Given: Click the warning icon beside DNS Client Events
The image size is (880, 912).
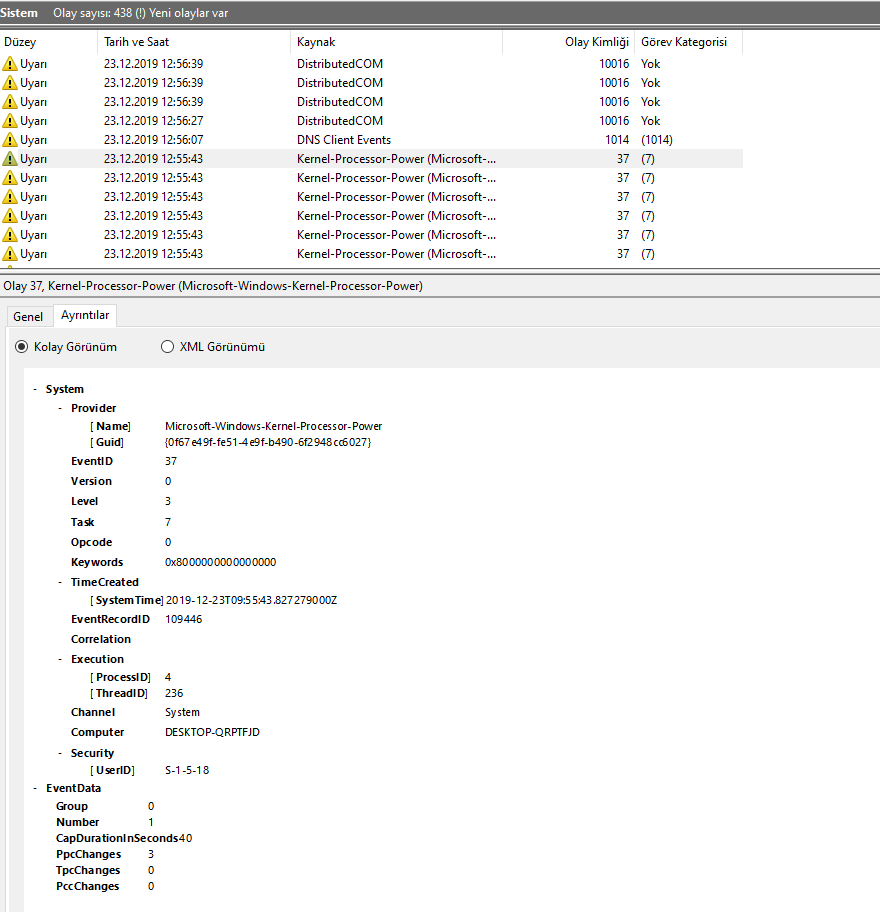Looking at the screenshot, I should click(x=10, y=140).
